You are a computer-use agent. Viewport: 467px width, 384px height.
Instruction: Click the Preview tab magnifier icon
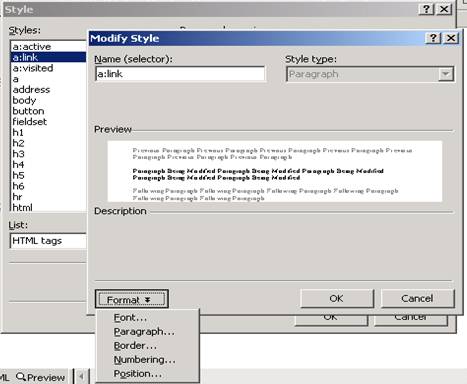[x=21, y=377]
